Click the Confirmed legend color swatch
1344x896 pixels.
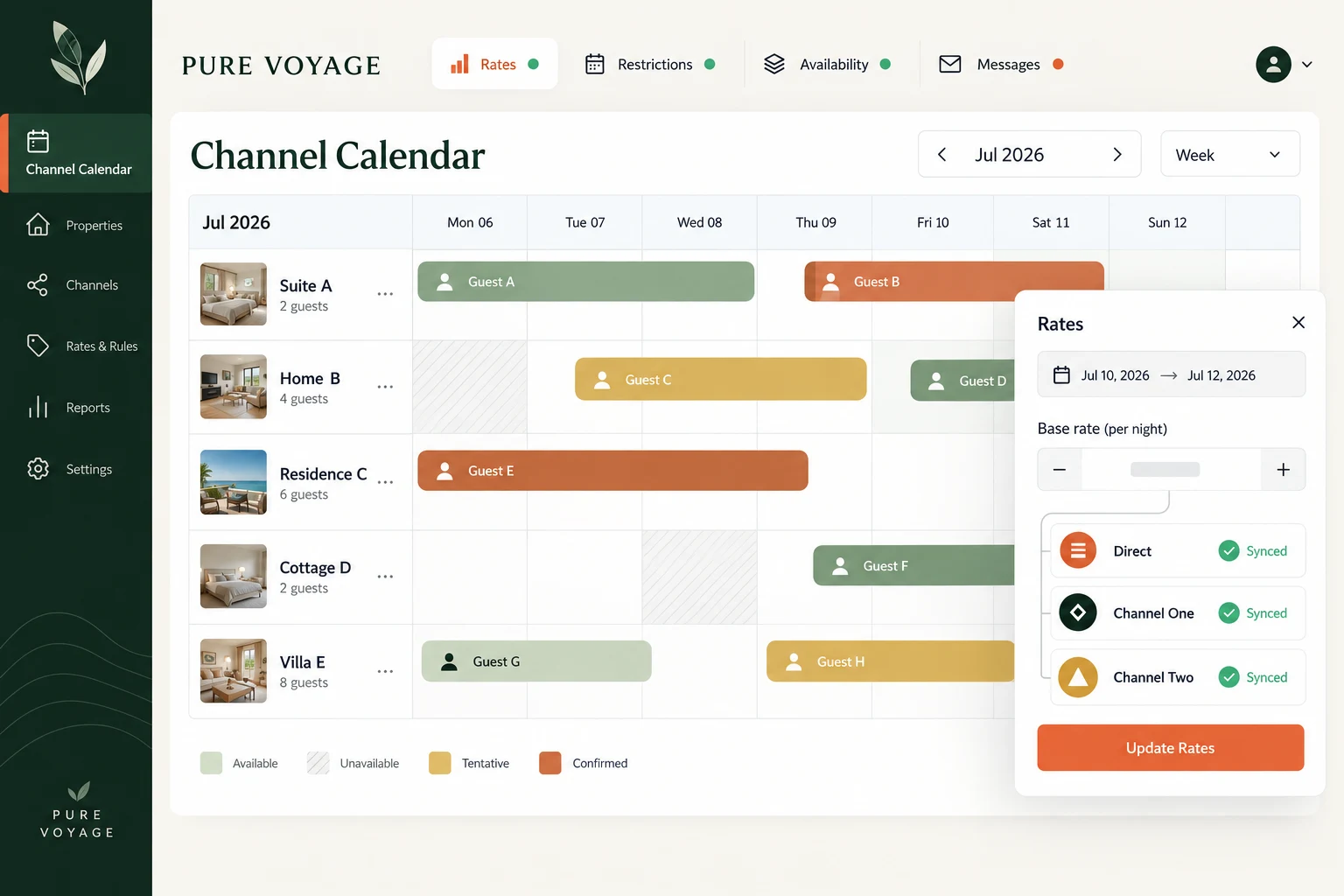tap(550, 763)
